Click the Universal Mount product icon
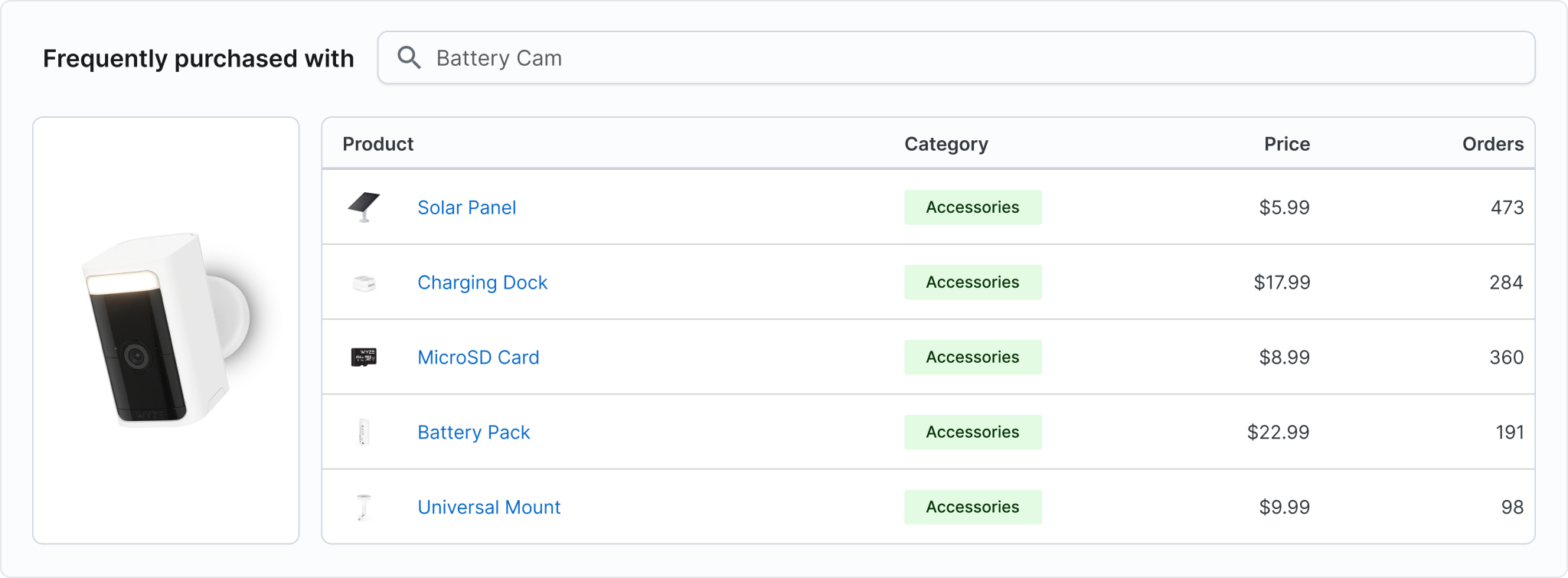 click(364, 508)
